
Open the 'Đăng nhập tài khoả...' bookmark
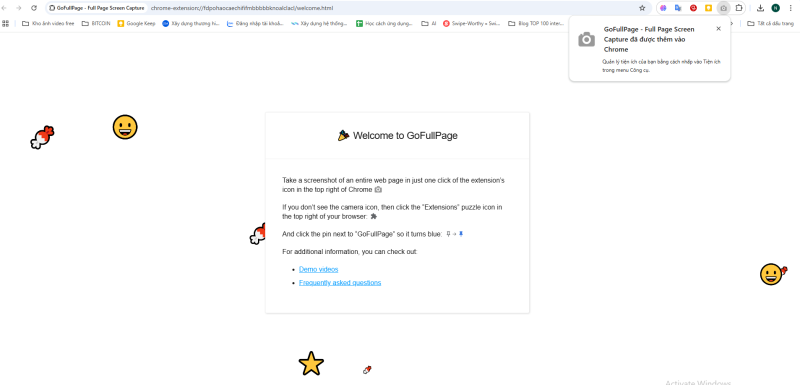[x=255, y=23]
